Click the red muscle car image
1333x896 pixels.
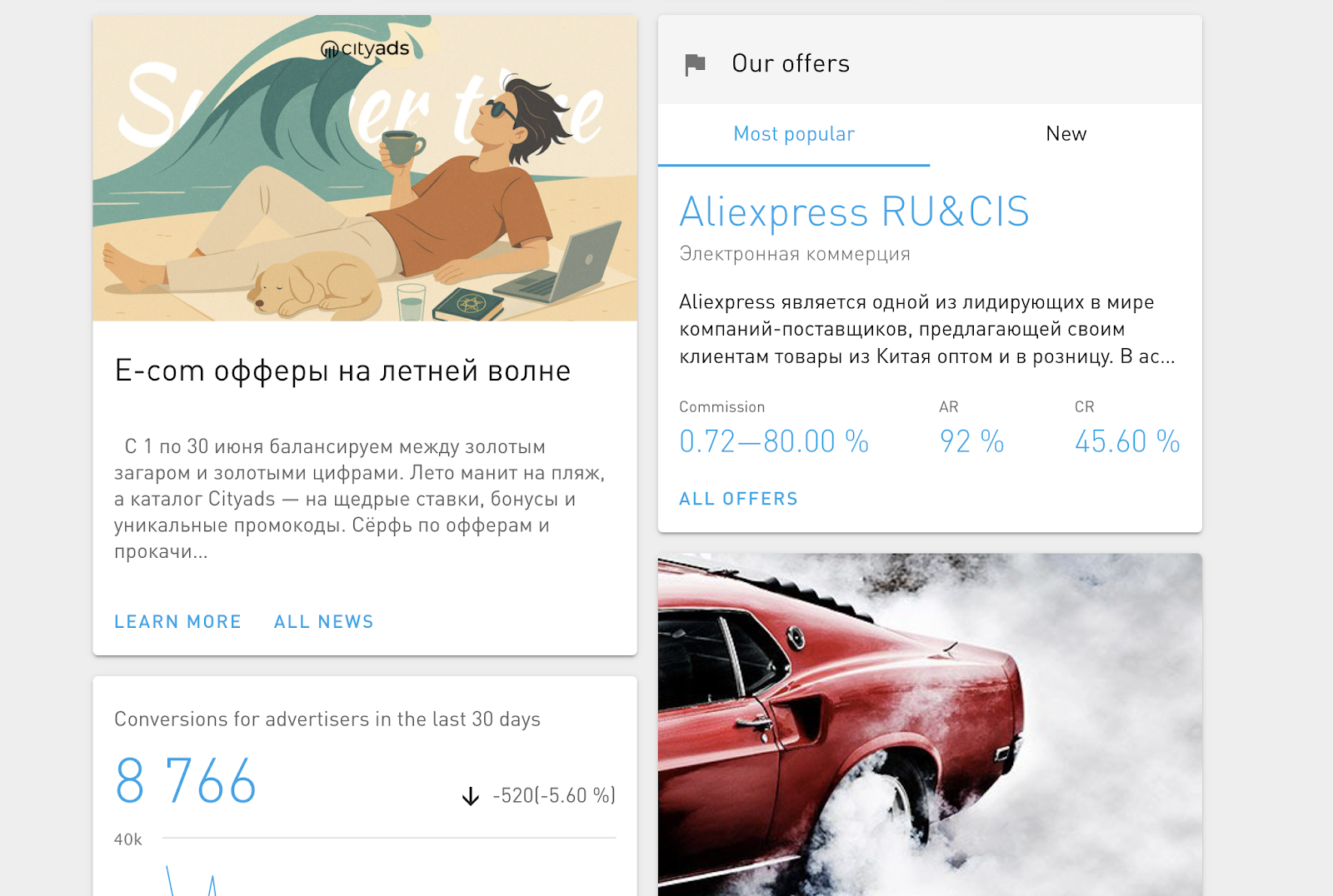[930, 724]
